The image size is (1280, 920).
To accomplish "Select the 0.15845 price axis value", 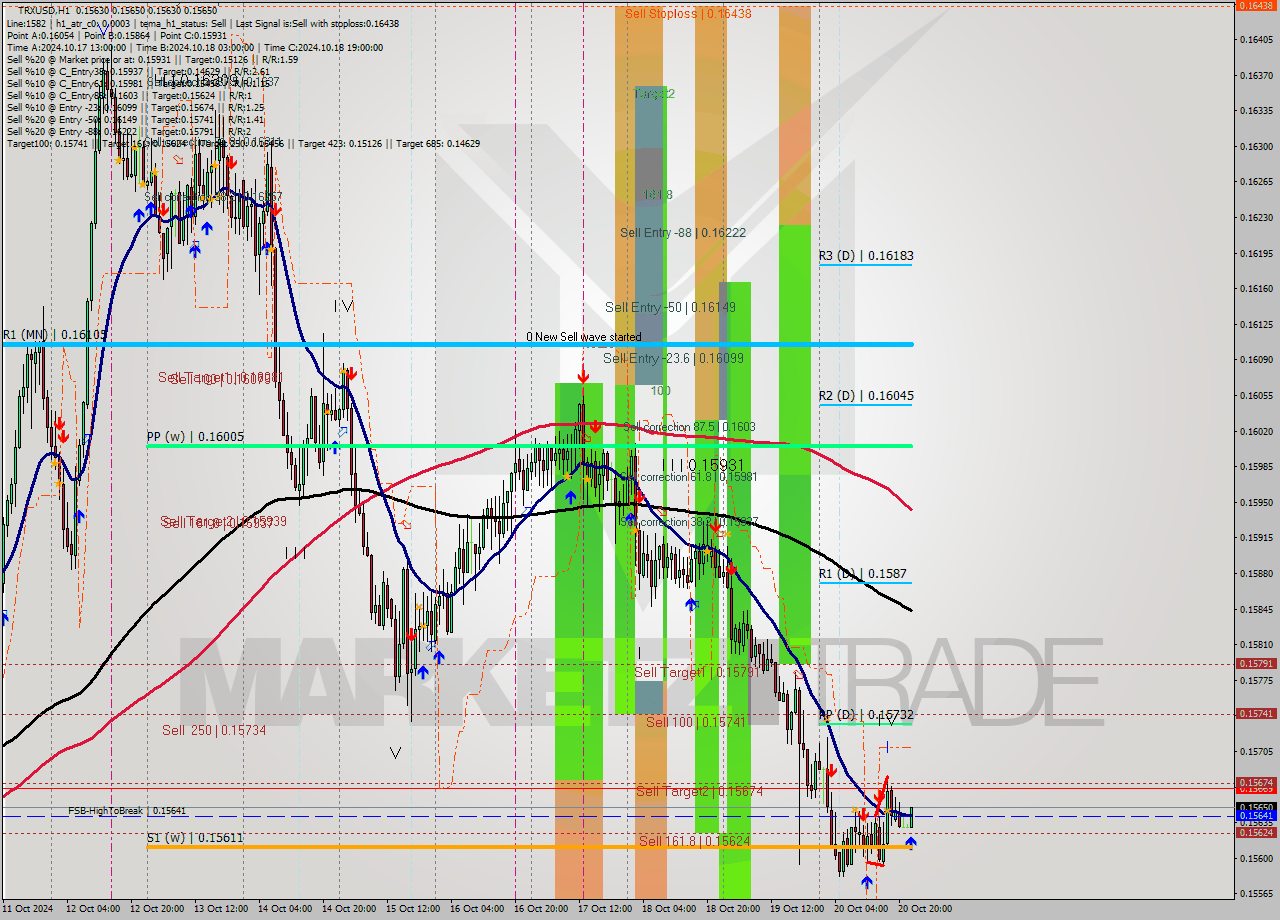I will point(1256,609).
